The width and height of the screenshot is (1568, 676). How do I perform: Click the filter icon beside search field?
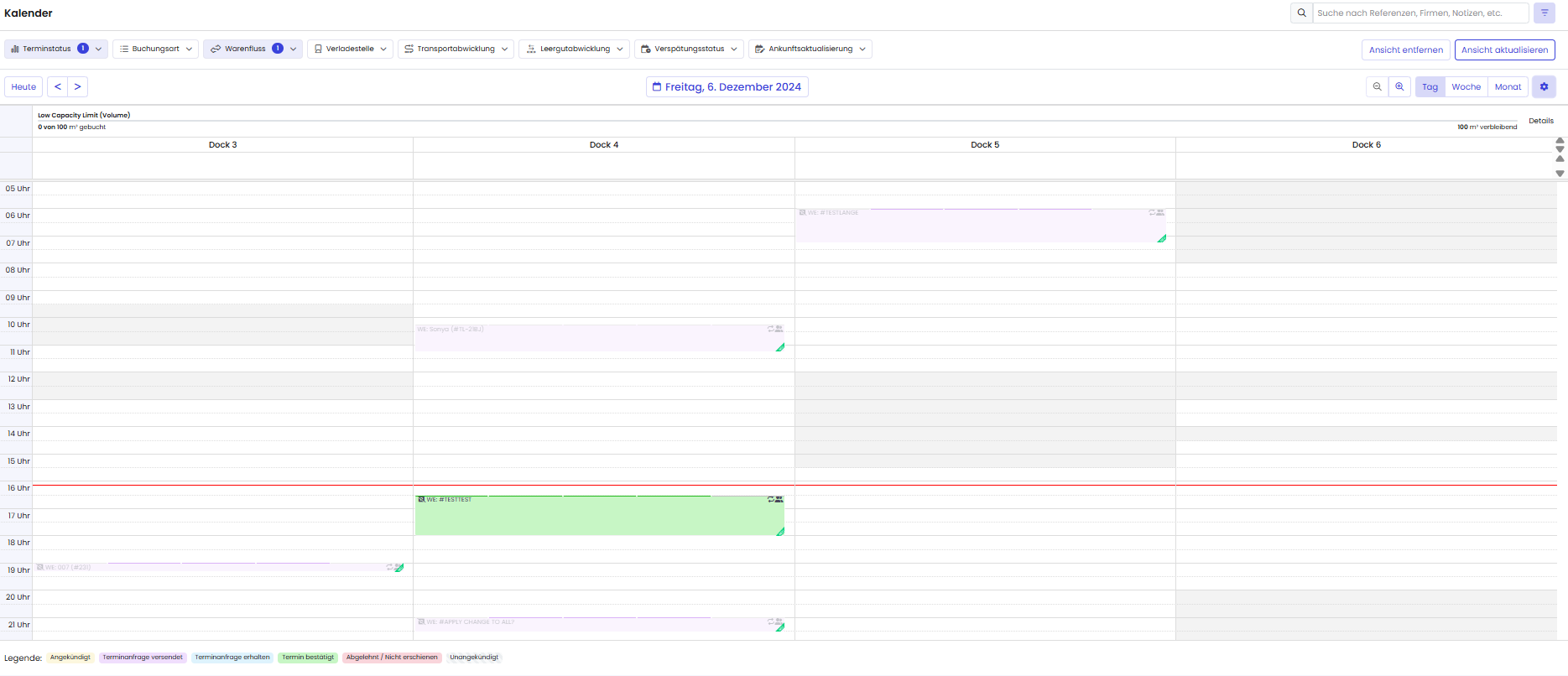click(1545, 13)
